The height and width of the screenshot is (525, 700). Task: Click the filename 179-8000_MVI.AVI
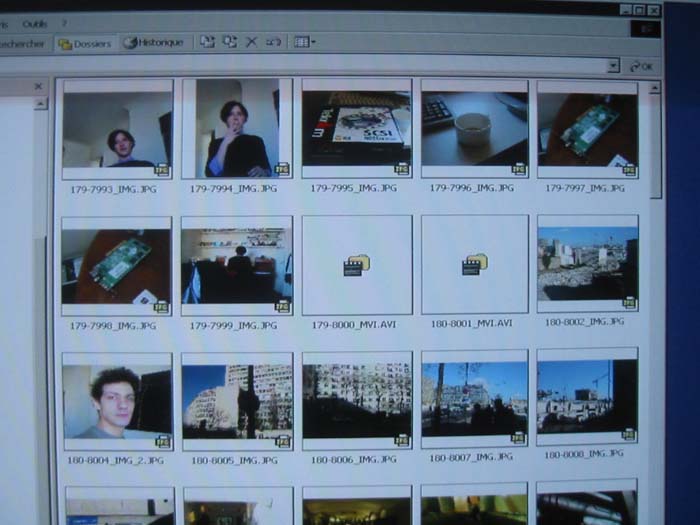pos(354,325)
